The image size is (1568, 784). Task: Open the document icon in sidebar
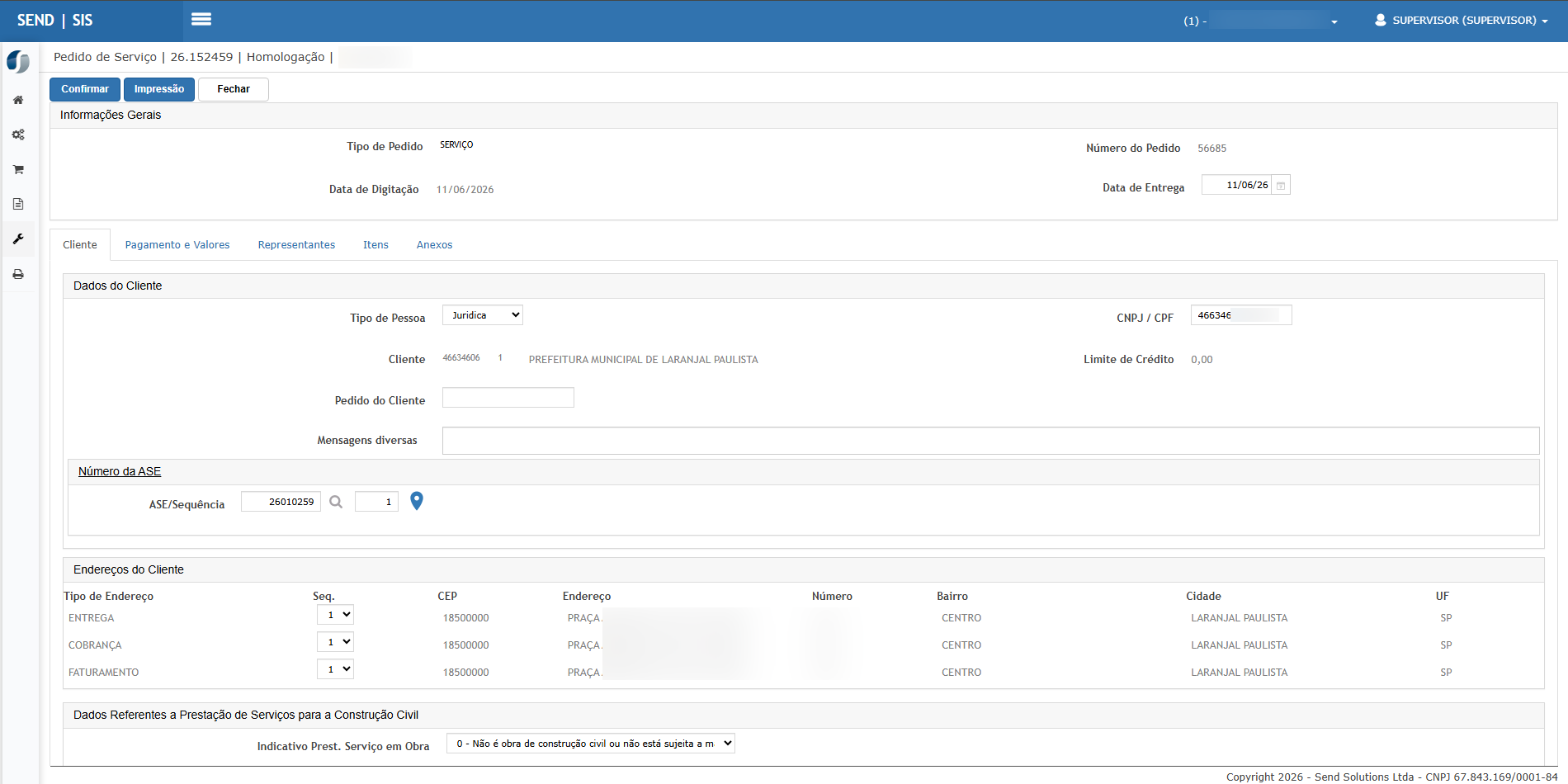18,204
